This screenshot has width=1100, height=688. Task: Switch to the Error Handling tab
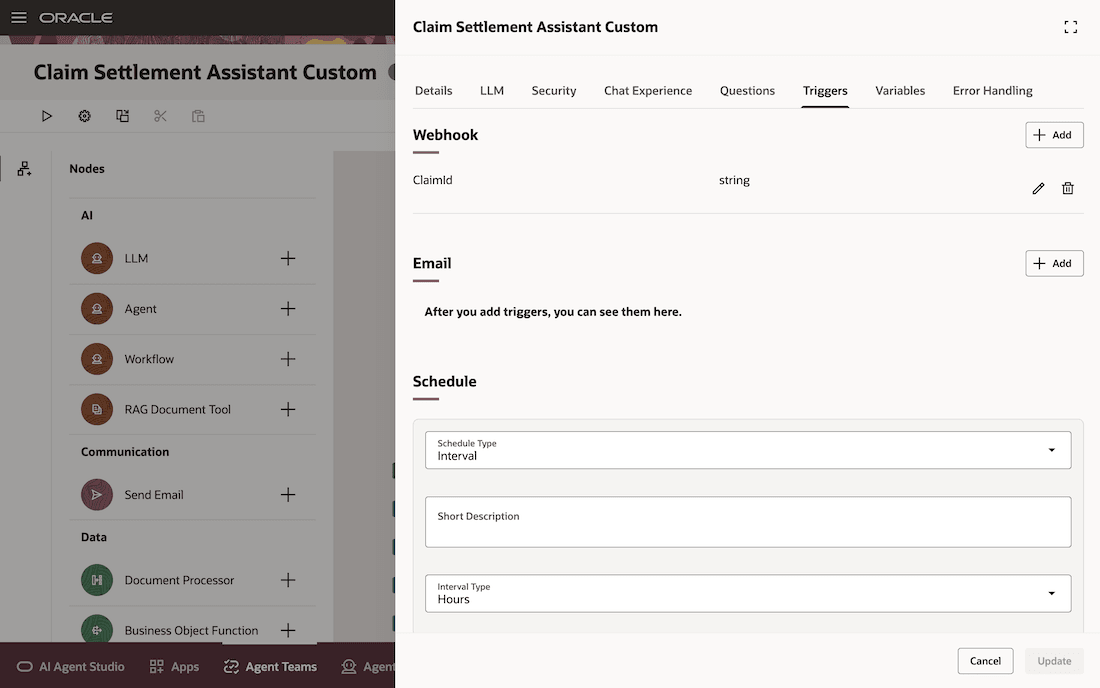[992, 90]
